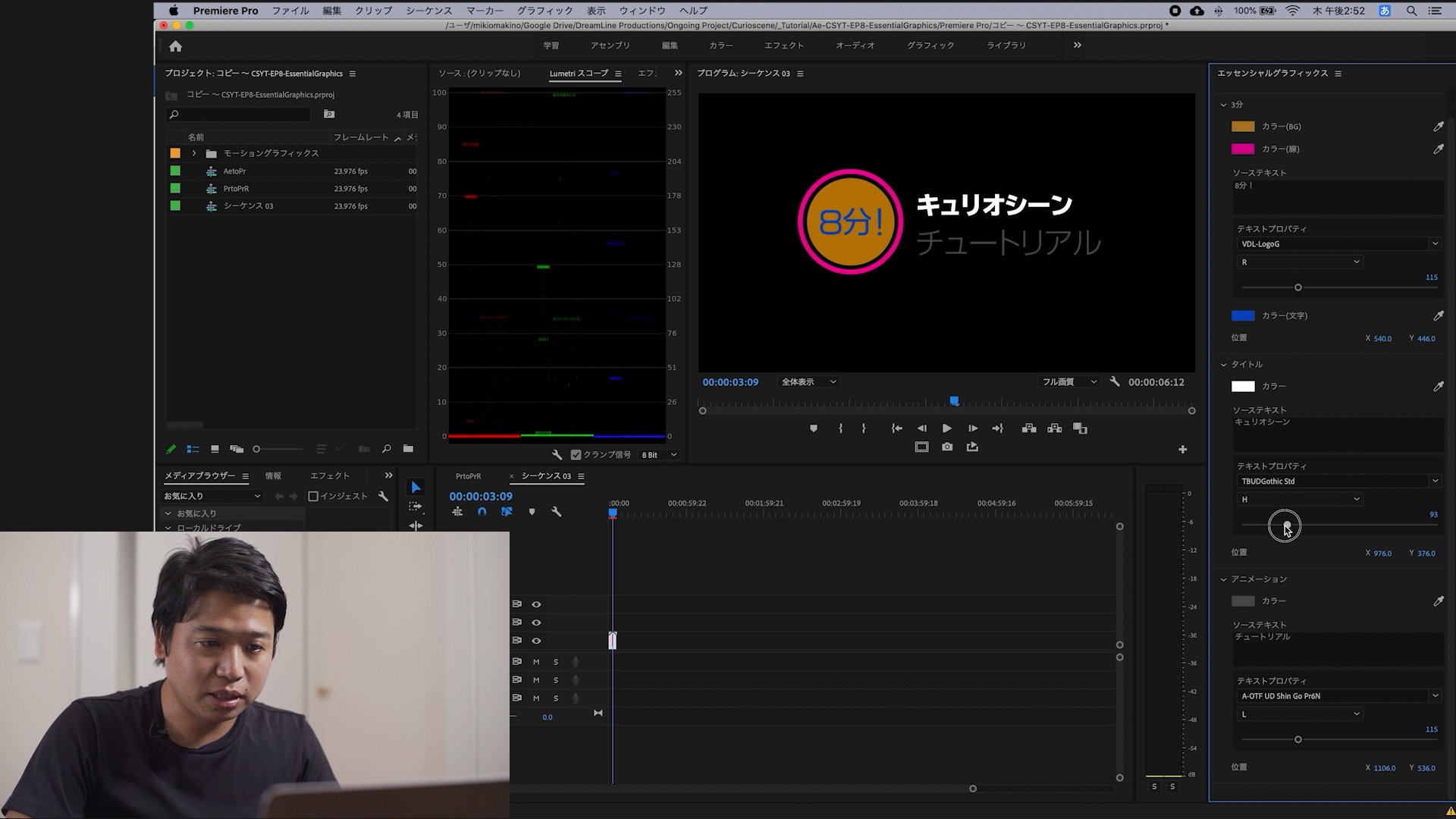Expand the モーショングラフィックス bin

(x=194, y=153)
